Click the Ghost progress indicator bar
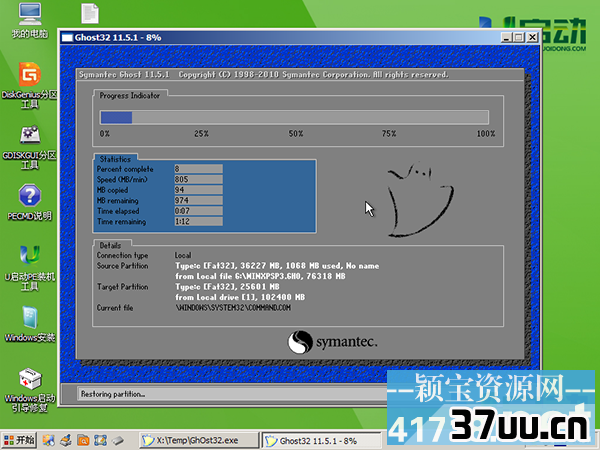Image resolution: width=600 pixels, height=450 pixels. pyautogui.click(x=294, y=117)
